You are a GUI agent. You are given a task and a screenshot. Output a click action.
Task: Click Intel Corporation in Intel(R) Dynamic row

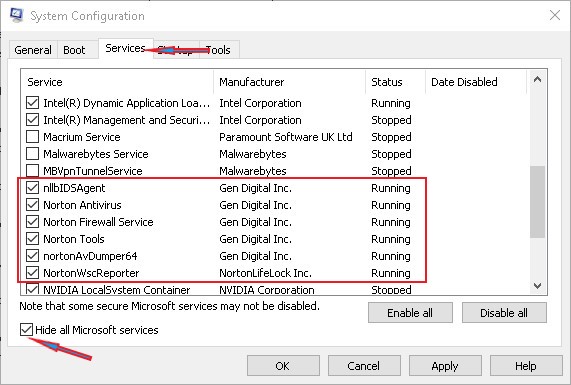260,103
